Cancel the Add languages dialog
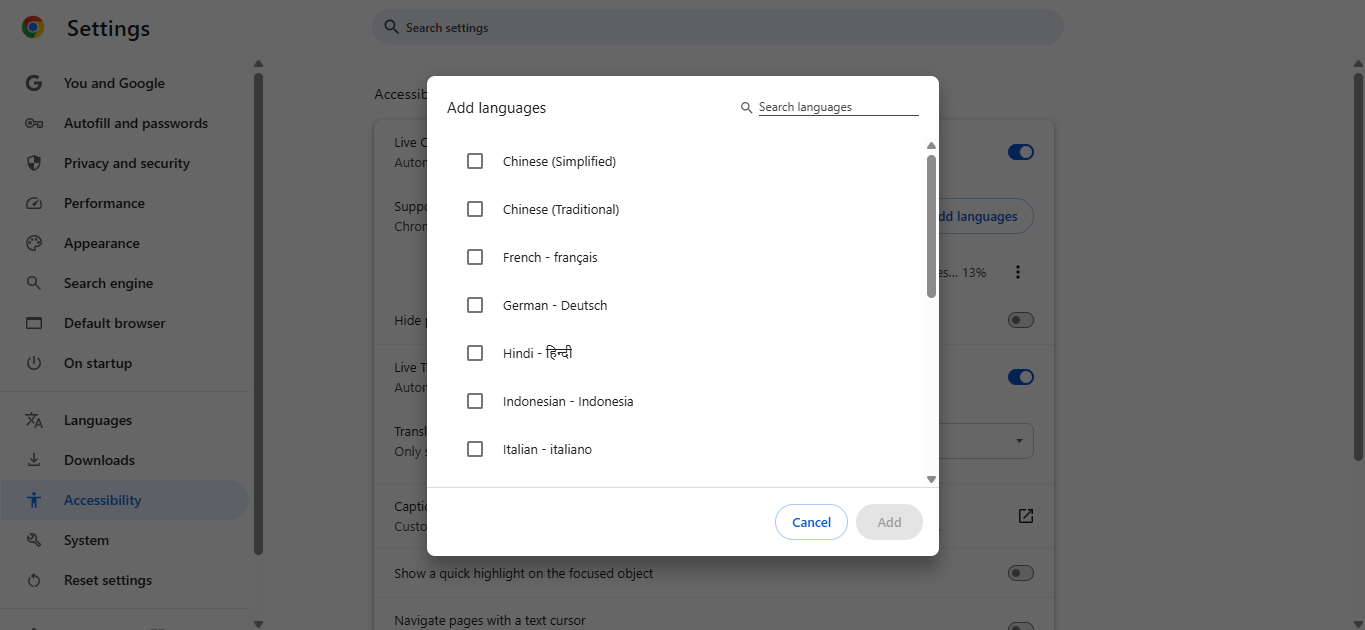The width and height of the screenshot is (1365, 630). (811, 522)
